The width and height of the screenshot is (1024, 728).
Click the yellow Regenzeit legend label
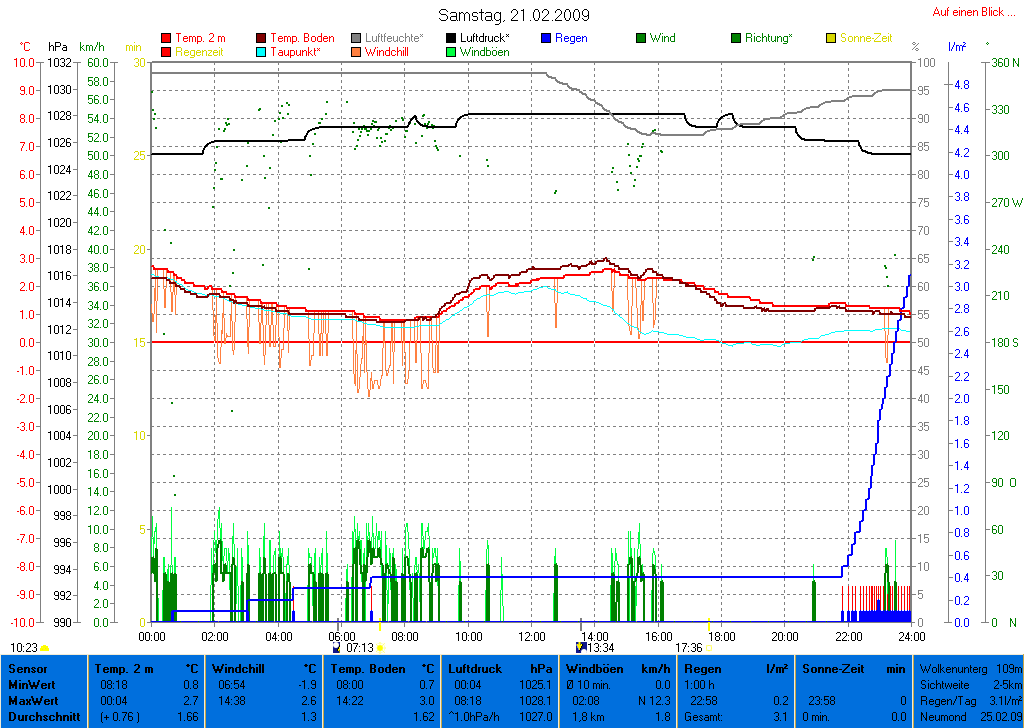201,51
